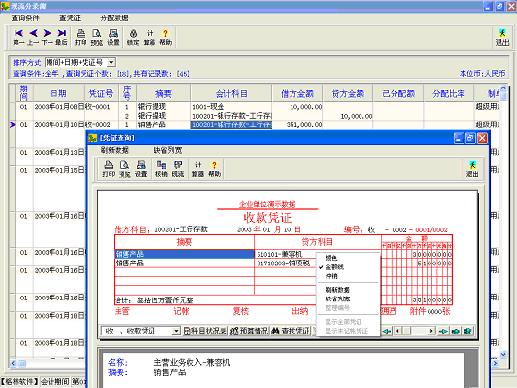
Task: Open Help in voucher query toolbar
Action: [214, 169]
